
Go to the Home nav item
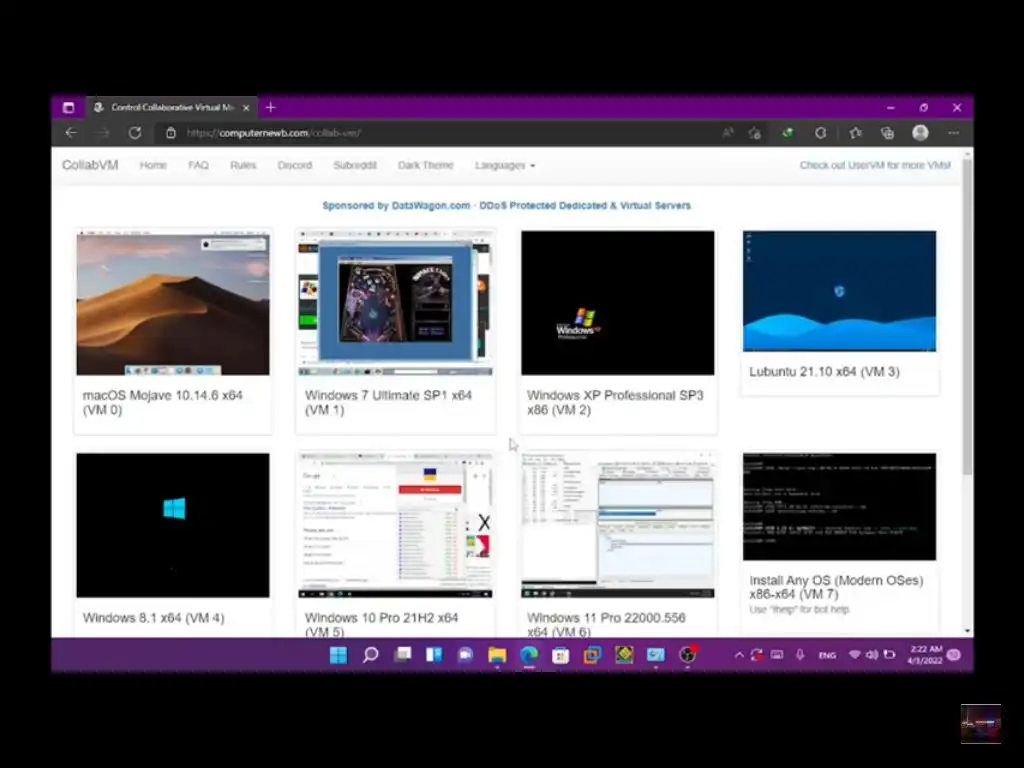tap(153, 165)
